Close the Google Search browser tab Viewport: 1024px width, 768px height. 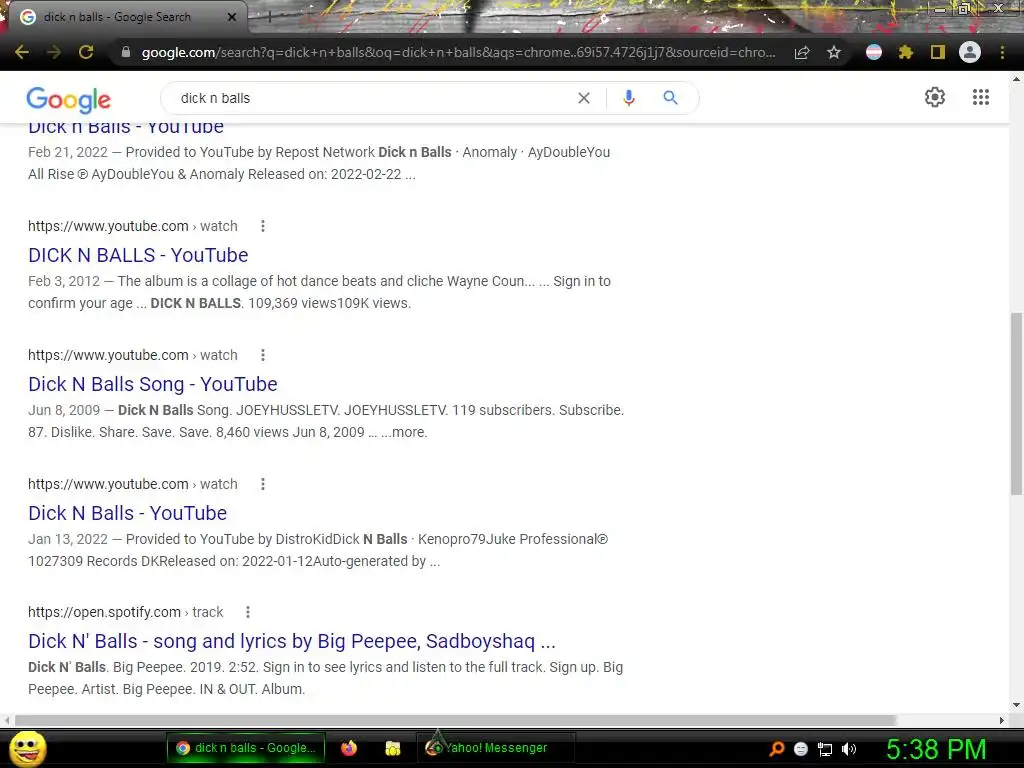point(232,17)
